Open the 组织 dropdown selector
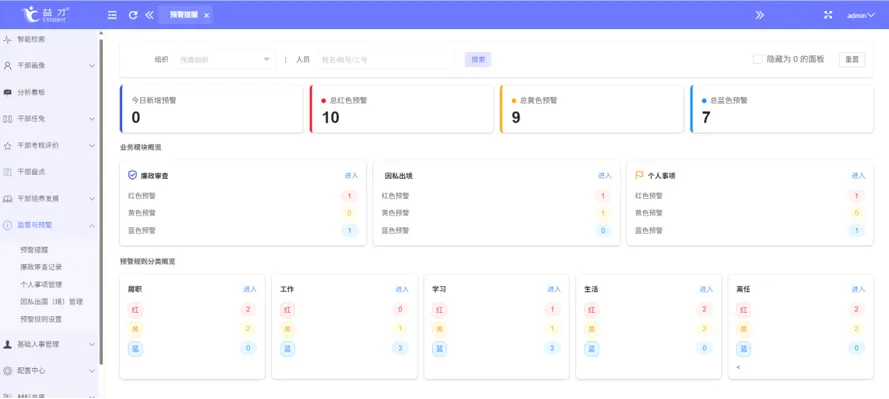Screen dimensions: 889x399 [225, 60]
